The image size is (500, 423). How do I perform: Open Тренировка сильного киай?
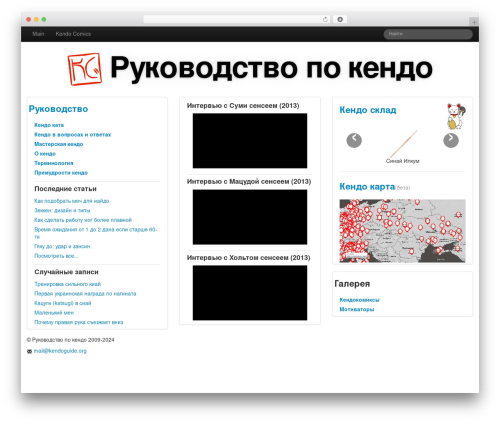click(x=67, y=284)
